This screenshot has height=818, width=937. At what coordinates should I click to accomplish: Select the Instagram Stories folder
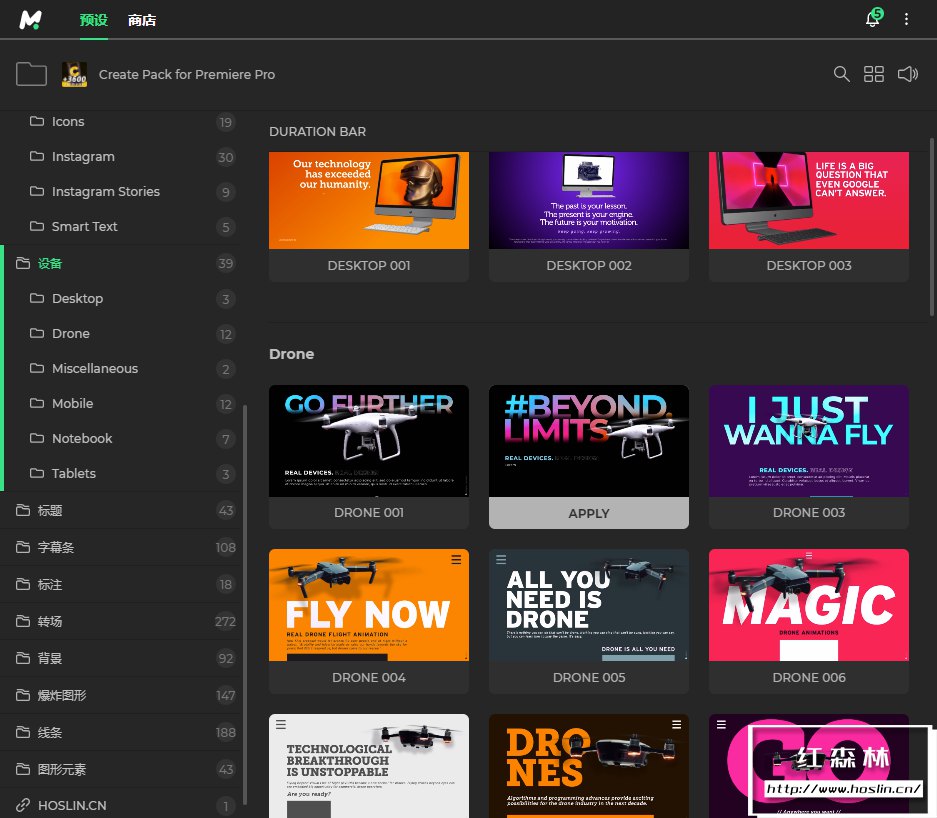105,191
